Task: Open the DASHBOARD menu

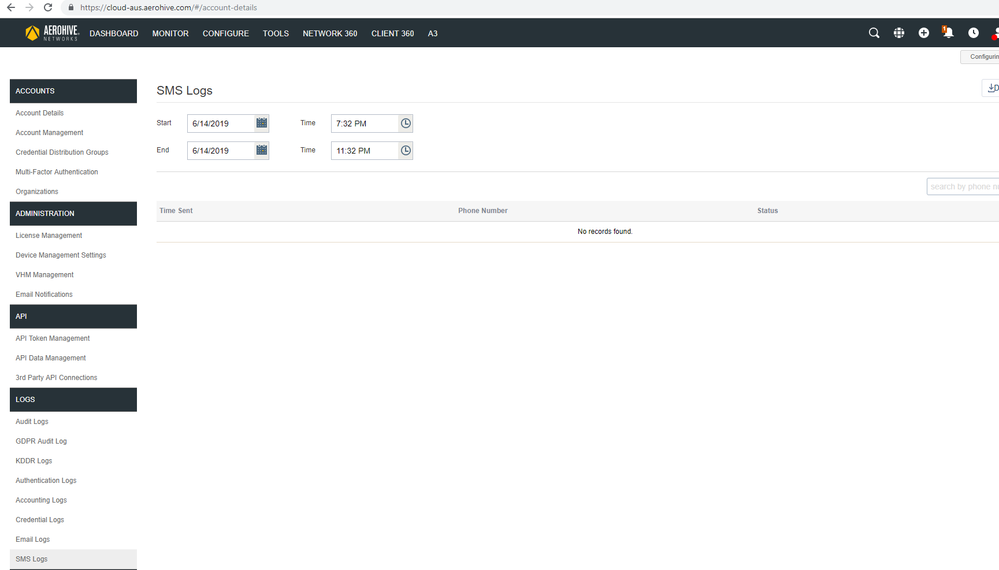Action: 113,34
